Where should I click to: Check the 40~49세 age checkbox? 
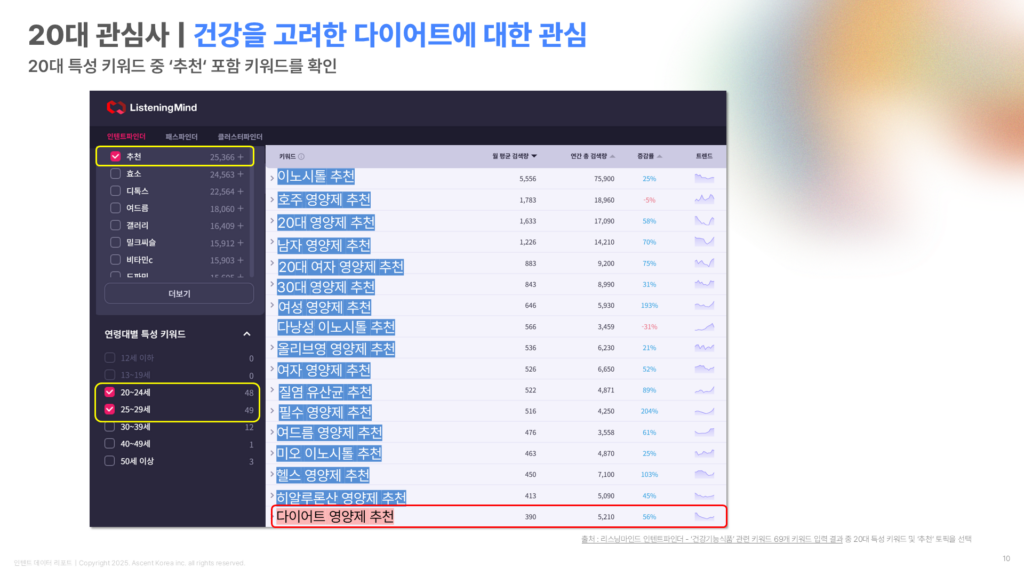(110, 443)
